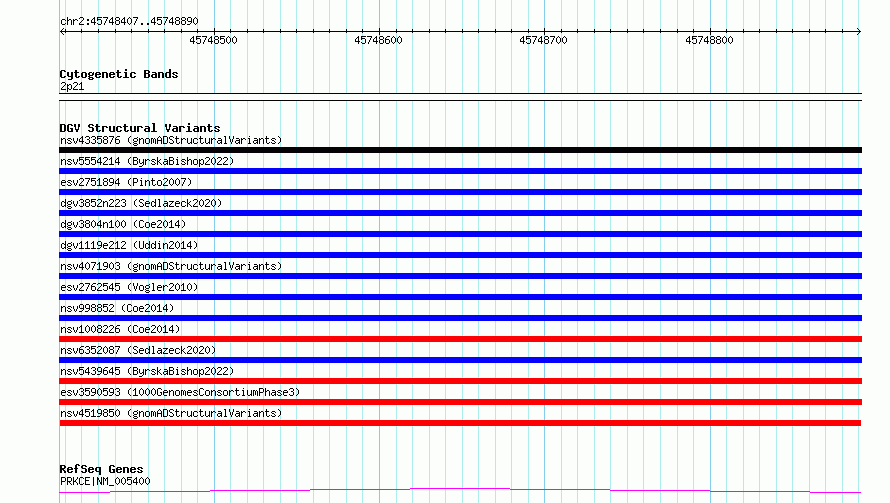This screenshot has width=890, height=503.
Task: Click the magenta PRKCE gene line
Action: click(460, 489)
